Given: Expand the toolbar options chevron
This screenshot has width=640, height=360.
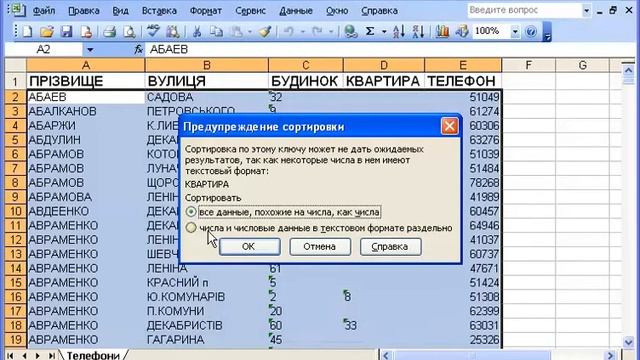Looking at the screenshot, I should 547,33.
